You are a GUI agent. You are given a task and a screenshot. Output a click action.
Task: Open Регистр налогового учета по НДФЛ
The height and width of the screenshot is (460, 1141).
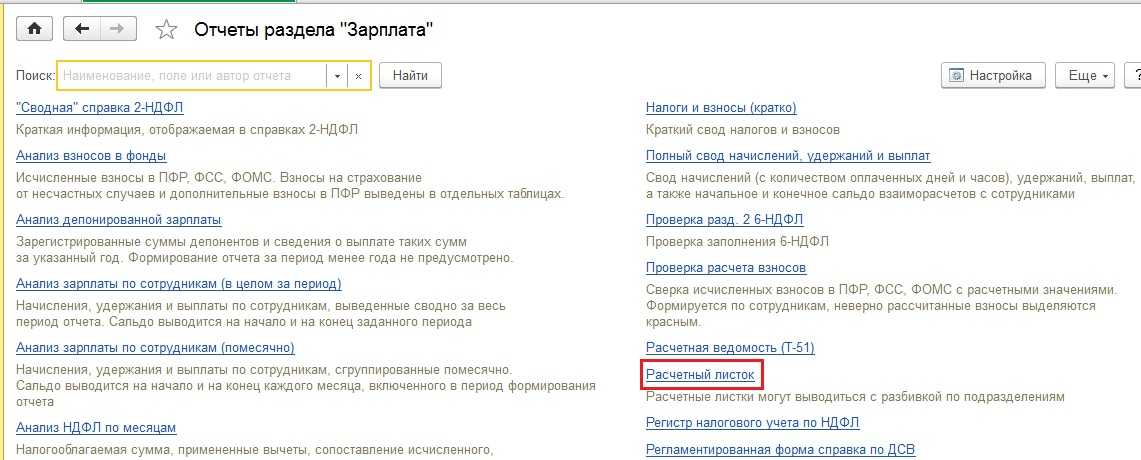pos(753,422)
